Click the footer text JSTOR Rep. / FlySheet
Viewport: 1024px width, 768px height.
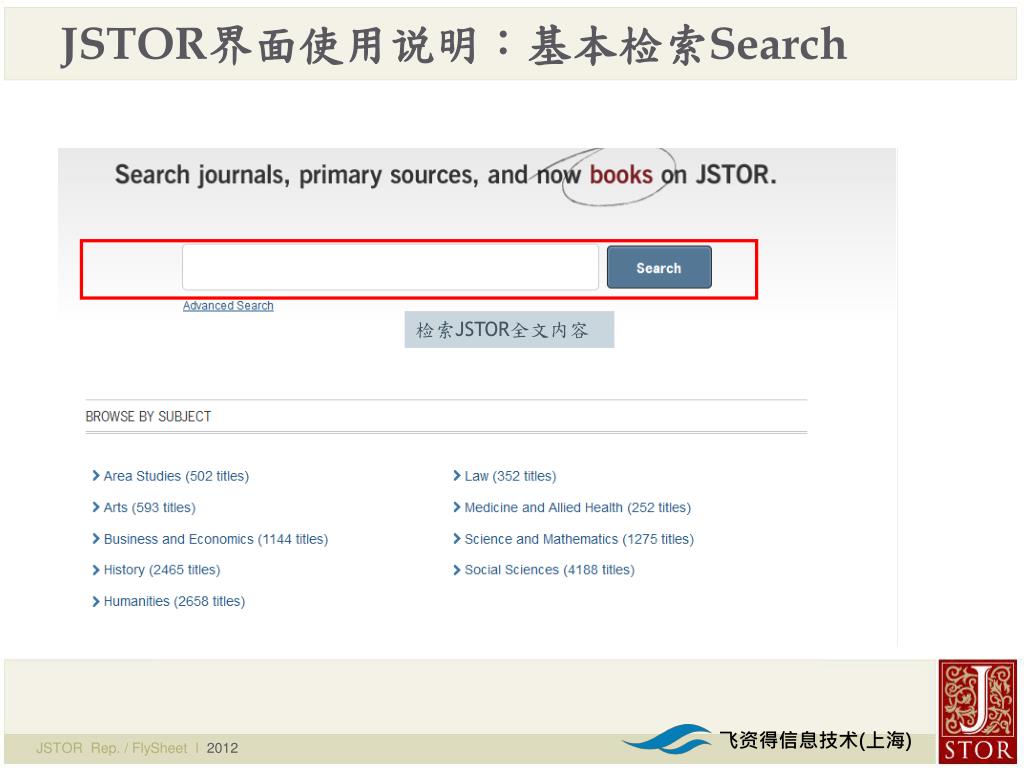tap(112, 748)
